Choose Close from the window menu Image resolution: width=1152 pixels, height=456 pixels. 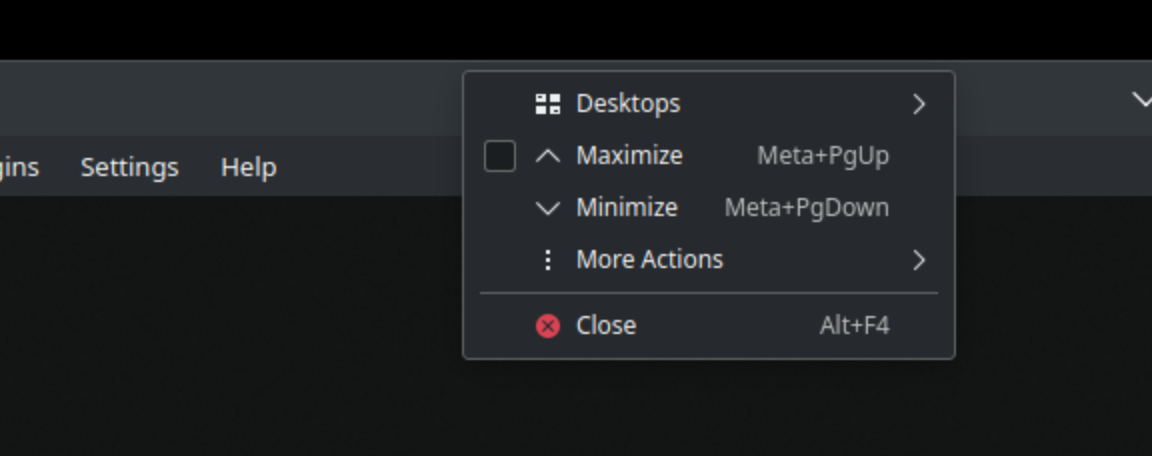[709, 325]
